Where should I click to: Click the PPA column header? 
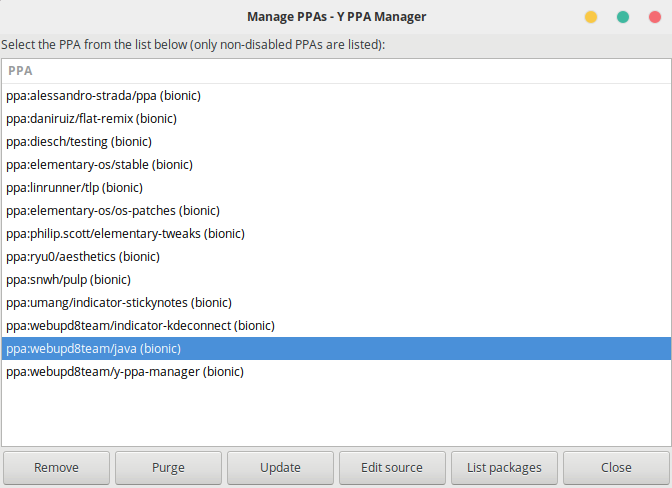(x=336, y=71)
